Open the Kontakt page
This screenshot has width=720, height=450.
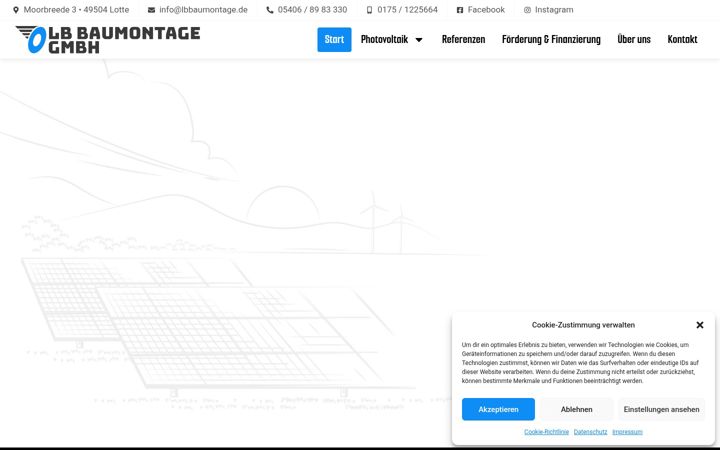pos(682,39)
